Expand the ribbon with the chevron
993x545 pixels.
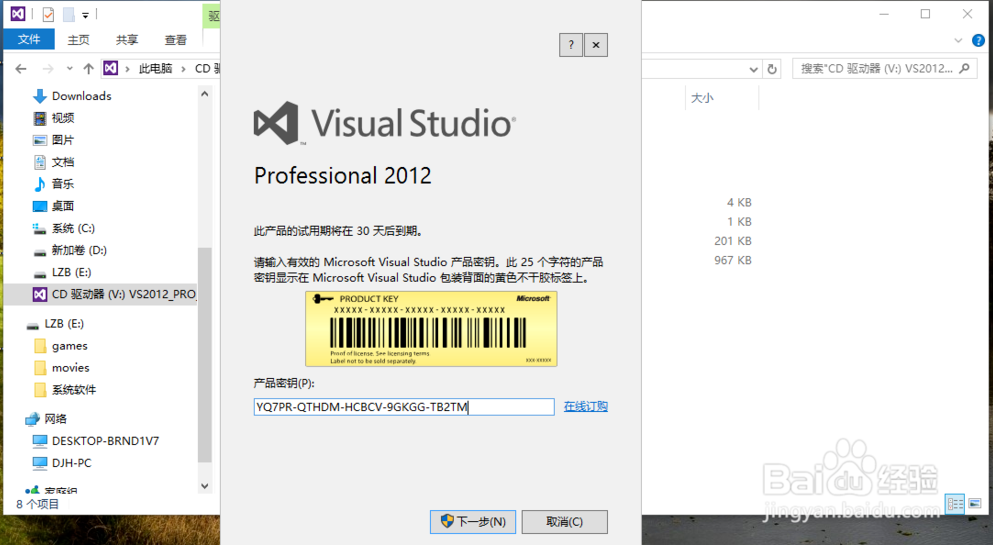point(958,41)
